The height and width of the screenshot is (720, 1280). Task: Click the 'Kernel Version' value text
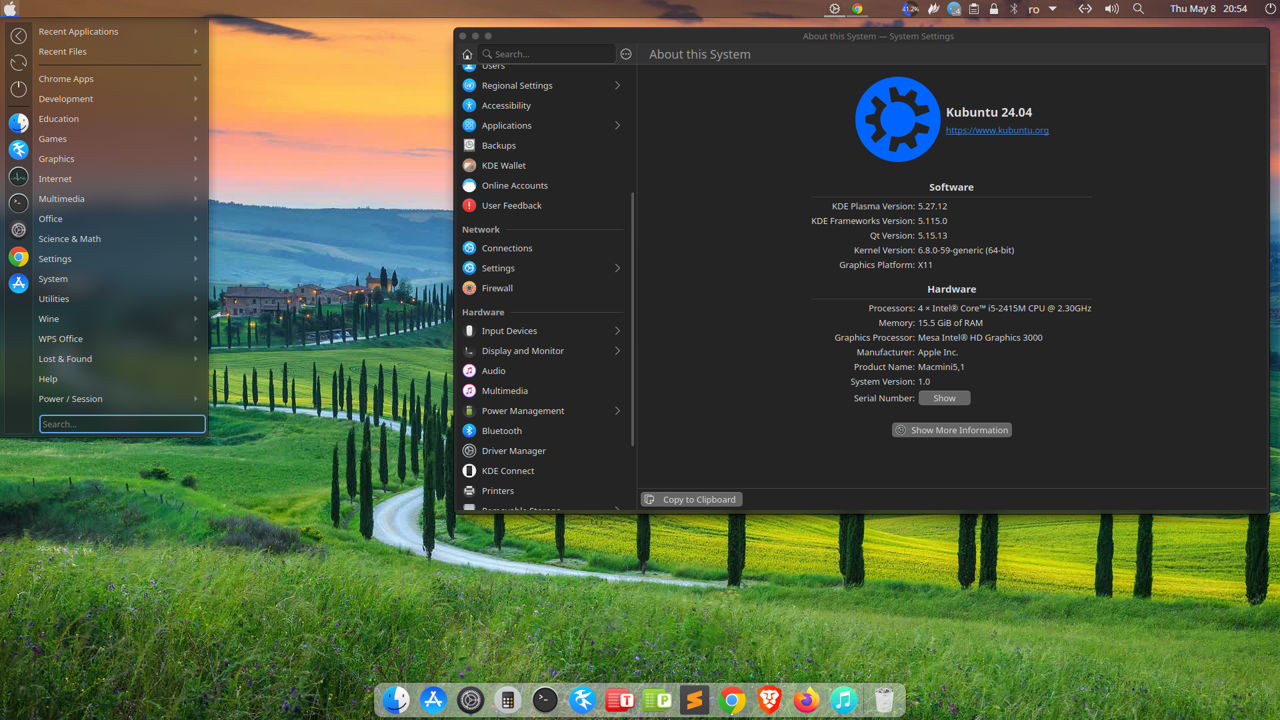coord(966,250)
